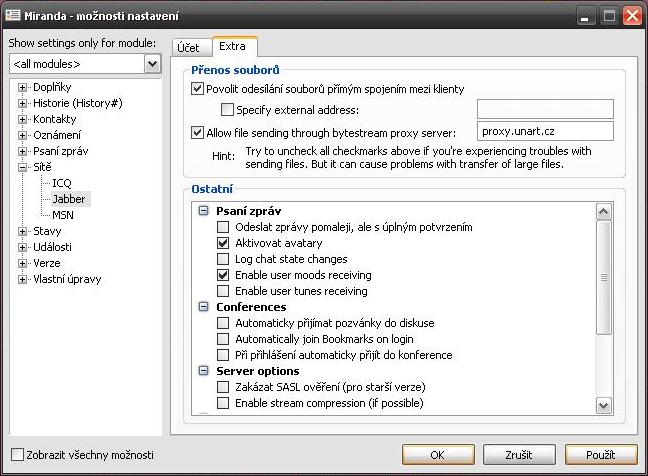
Task: Switch to the Účet tab
Action: [188, 48]
